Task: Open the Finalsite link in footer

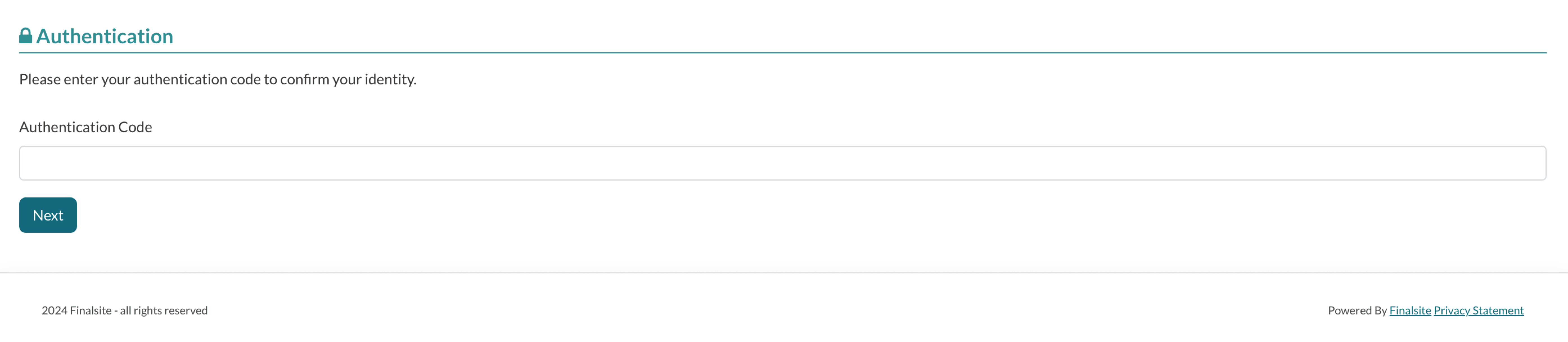Action: click(1410, 310)
